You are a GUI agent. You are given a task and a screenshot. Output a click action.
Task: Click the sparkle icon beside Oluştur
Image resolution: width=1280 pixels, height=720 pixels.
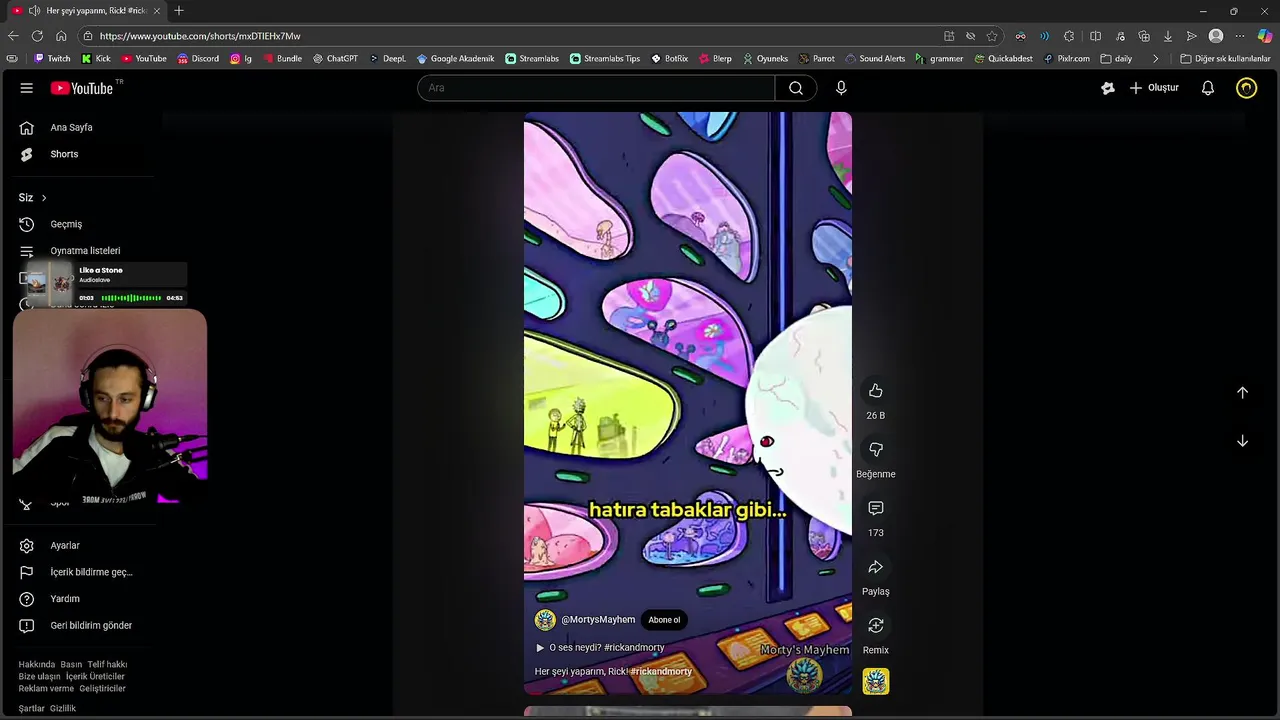1108,88
